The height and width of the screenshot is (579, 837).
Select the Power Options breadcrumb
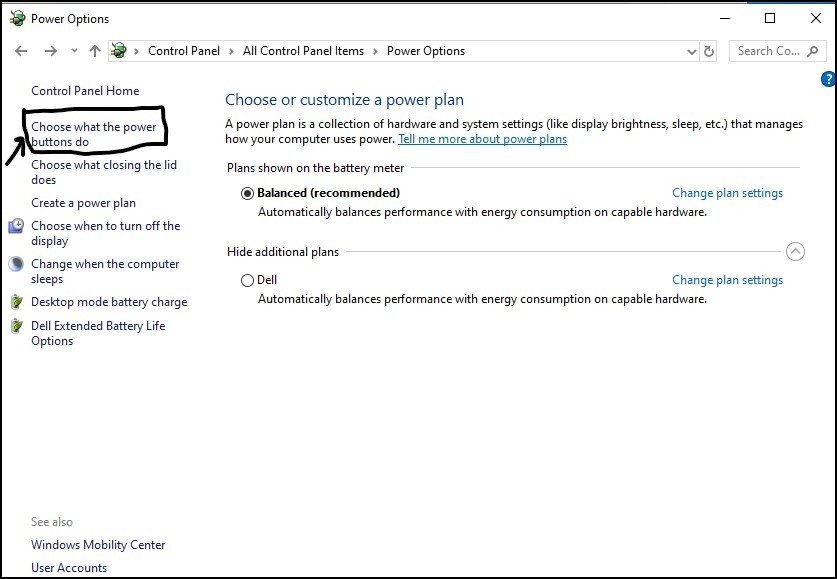(425, 51)
